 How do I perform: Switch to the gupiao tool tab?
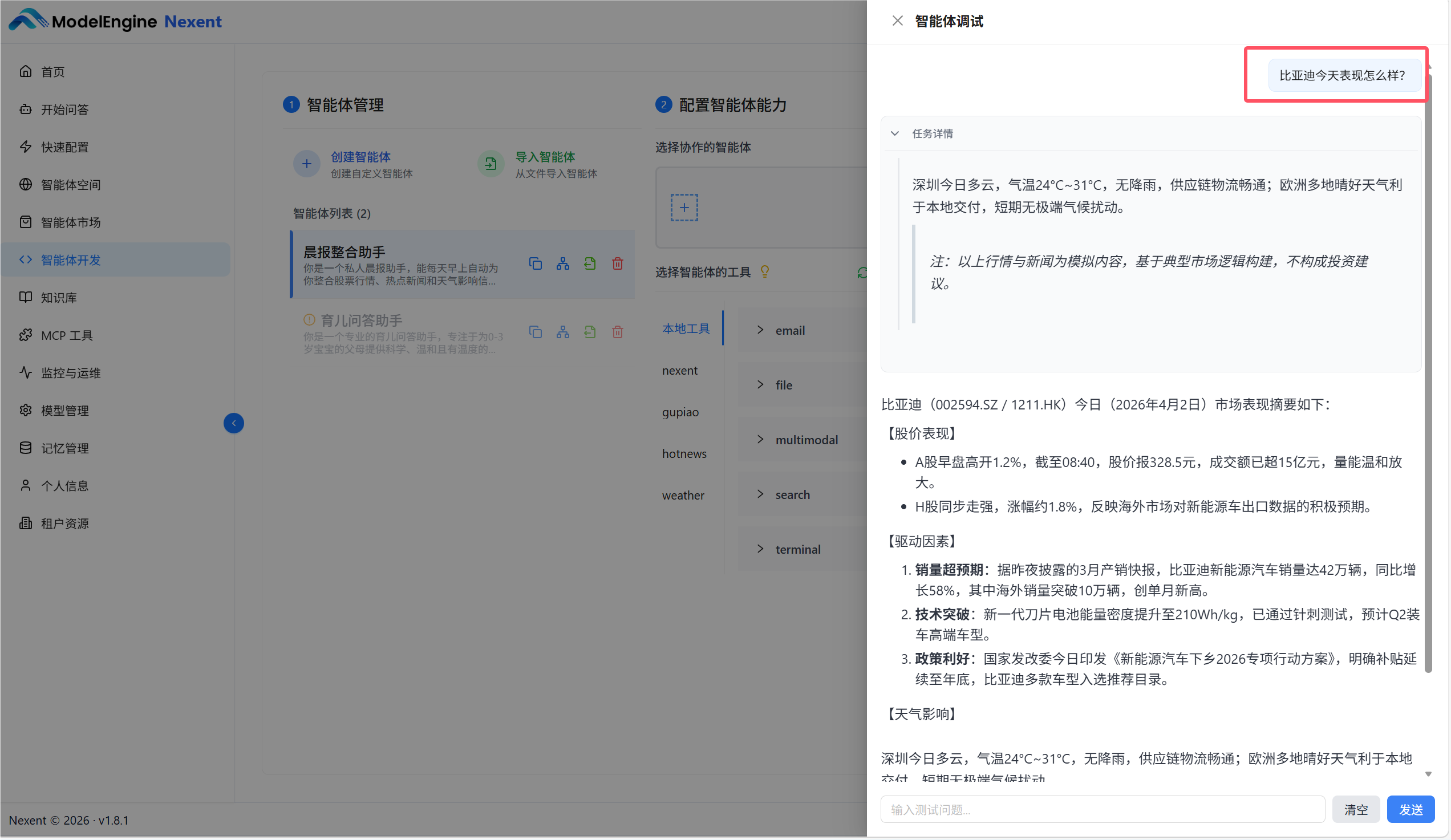pos(680,412)
